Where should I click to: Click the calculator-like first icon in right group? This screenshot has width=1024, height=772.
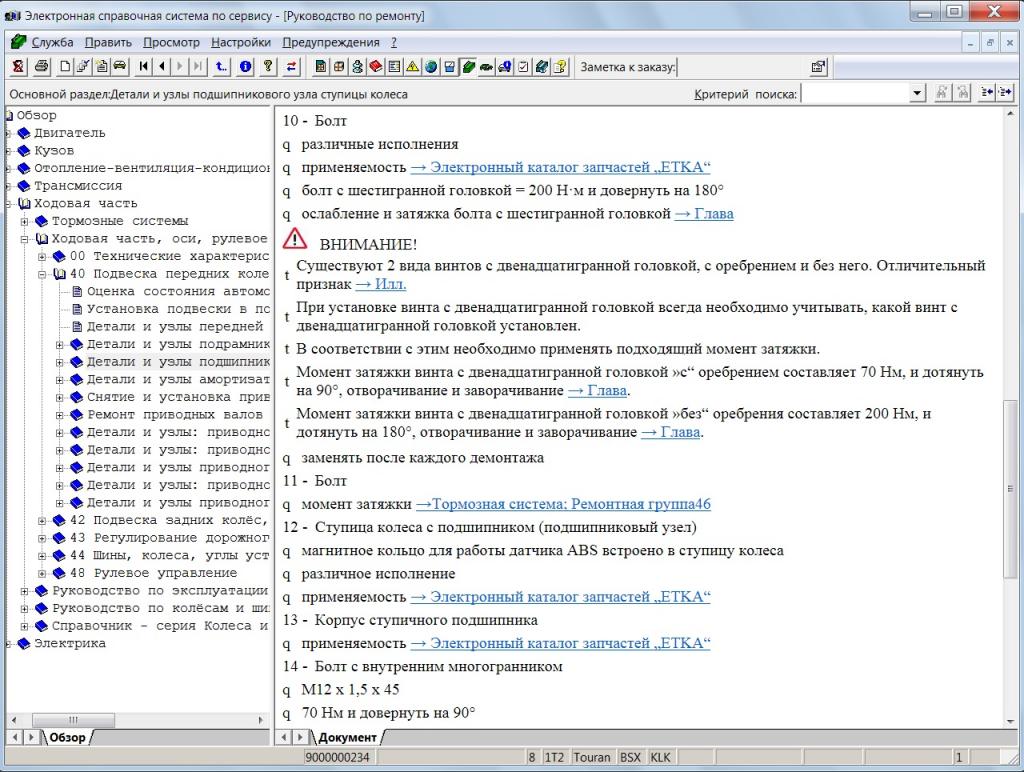point(321,67)
